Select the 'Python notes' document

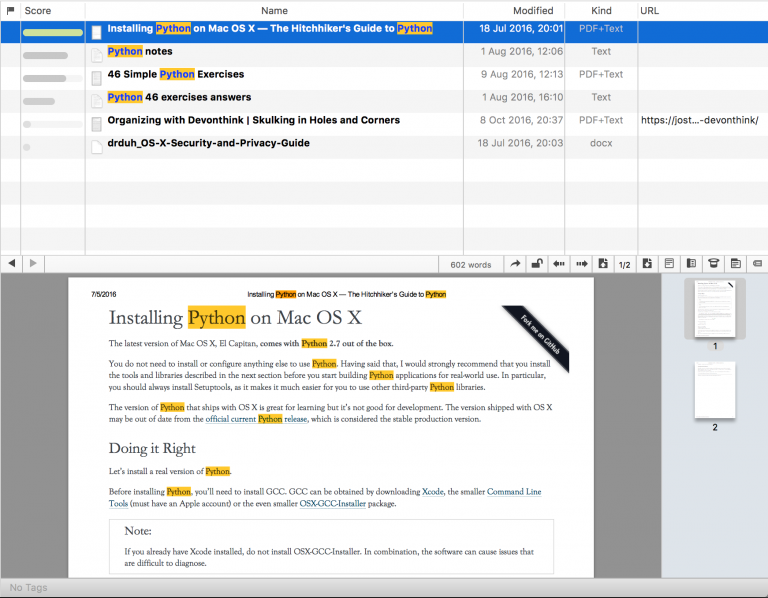tap(140, 51)
